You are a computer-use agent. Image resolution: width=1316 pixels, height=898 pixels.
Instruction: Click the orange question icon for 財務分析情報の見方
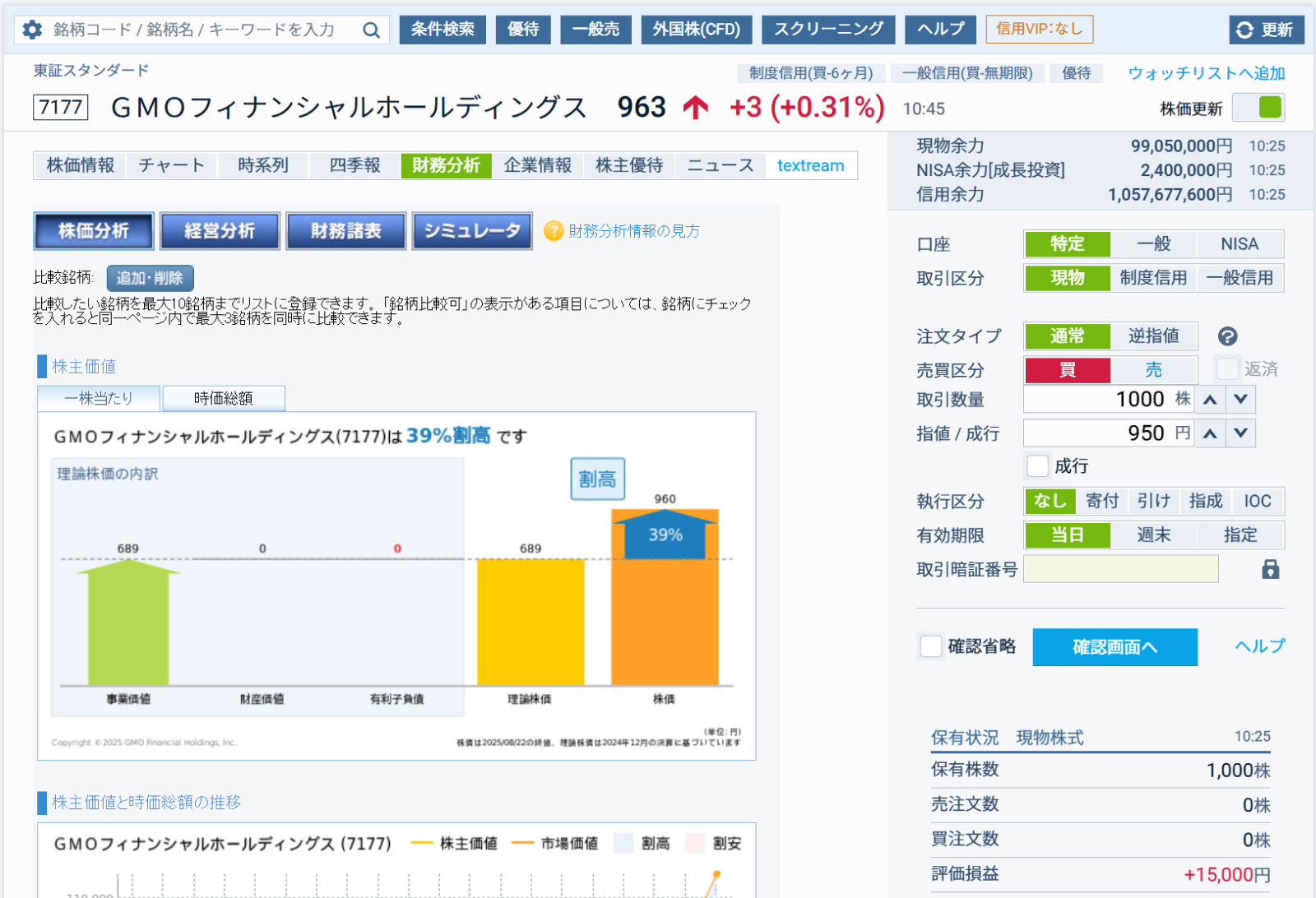(554, 231)
